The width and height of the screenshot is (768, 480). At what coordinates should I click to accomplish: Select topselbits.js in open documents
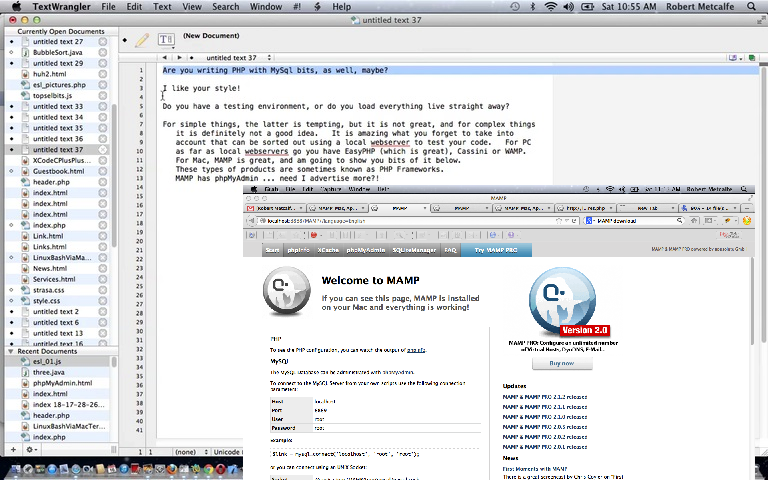(52, 96)
